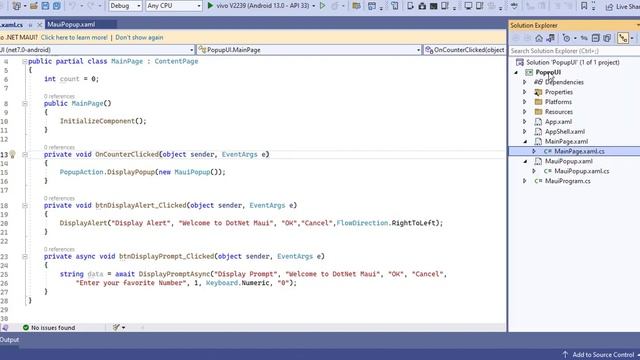Expand the MauiProgram.cs node arrow

pyautogui.click(x=525, y=181)
